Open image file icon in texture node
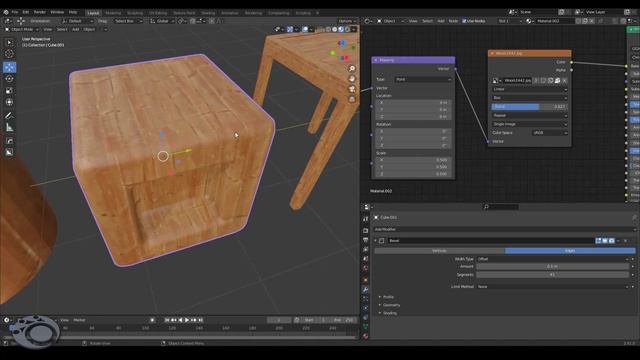Viewport: 640px width, 360px height. coord(558,81)
